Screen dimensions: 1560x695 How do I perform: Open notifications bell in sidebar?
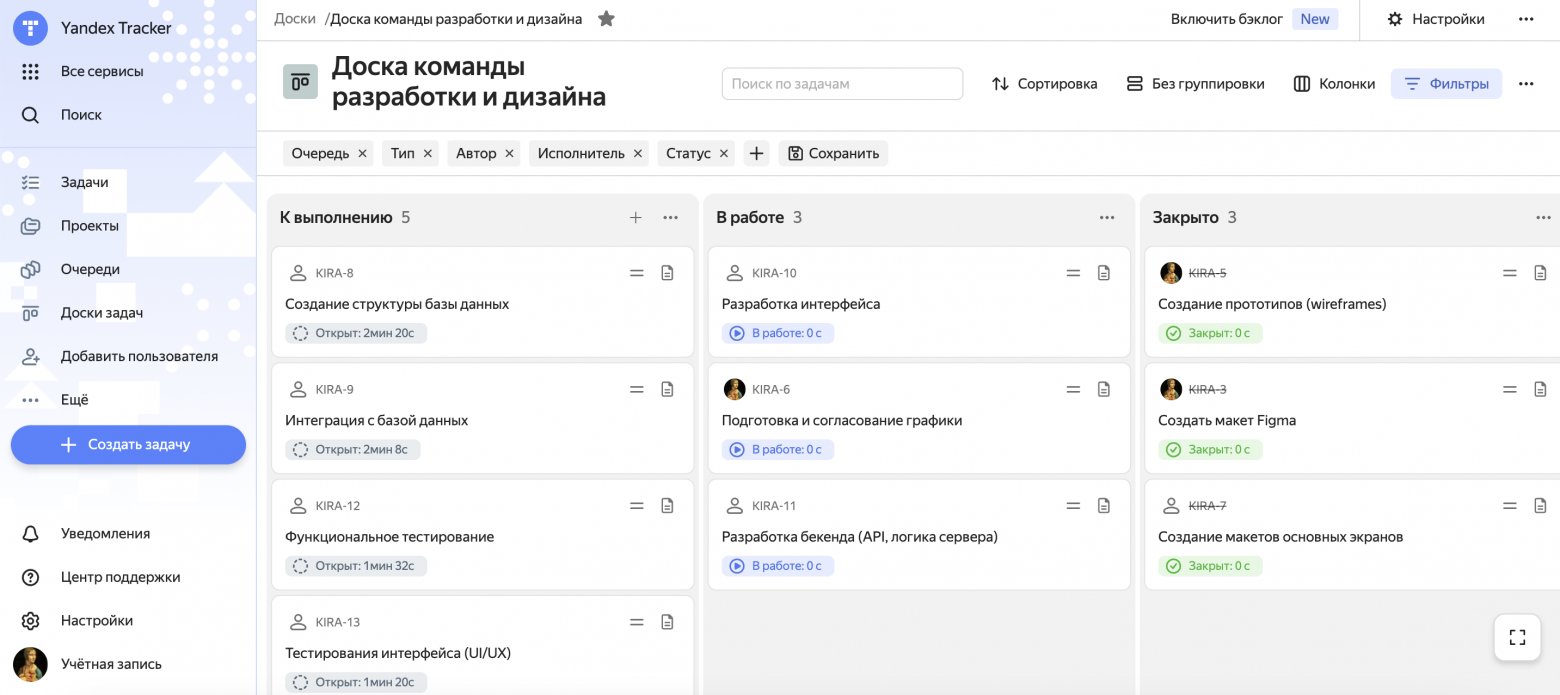point(30,533)
